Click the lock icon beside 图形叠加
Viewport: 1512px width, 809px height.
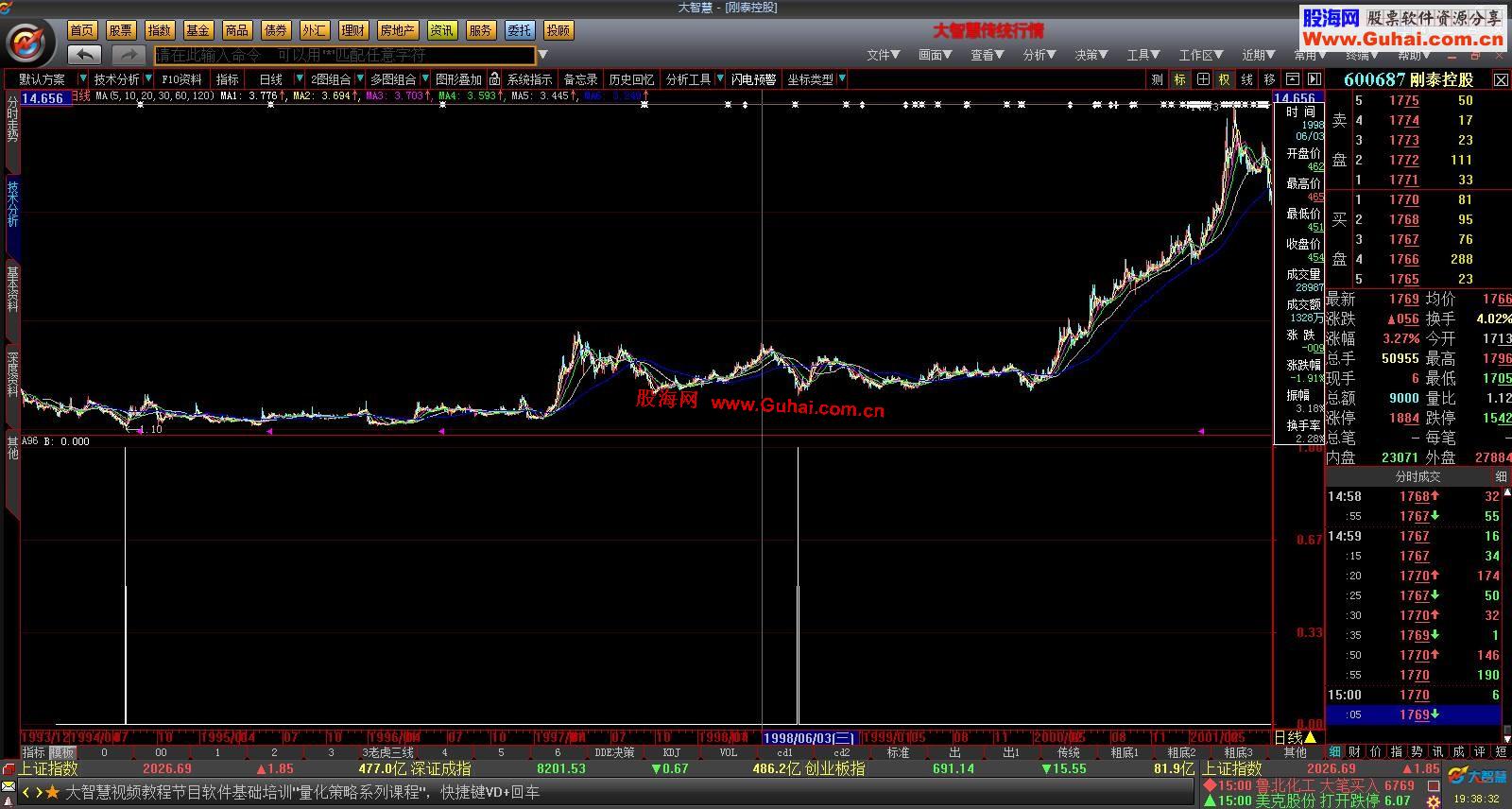coord(494,79)
